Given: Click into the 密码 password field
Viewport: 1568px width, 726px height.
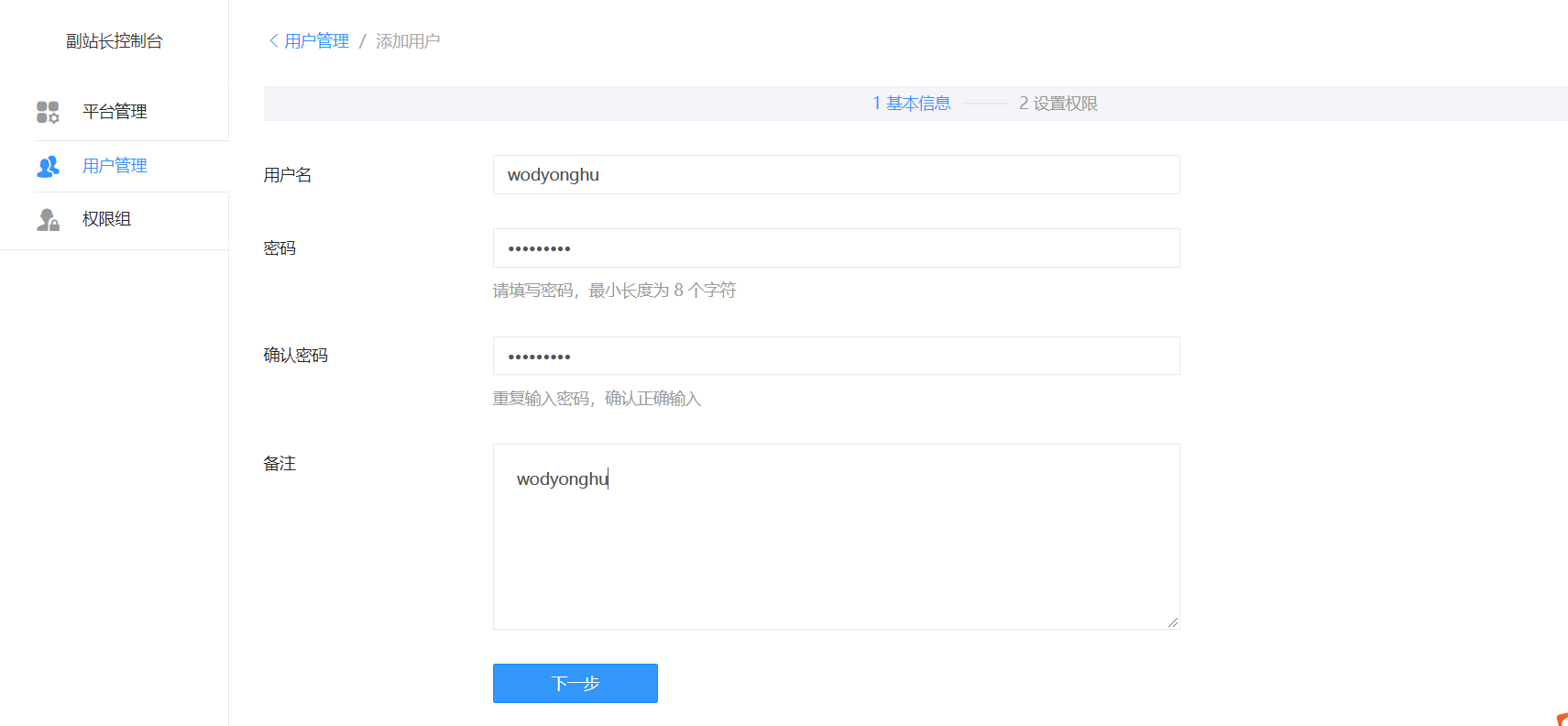Looking at the screenshot, I should tap(836, 248).
